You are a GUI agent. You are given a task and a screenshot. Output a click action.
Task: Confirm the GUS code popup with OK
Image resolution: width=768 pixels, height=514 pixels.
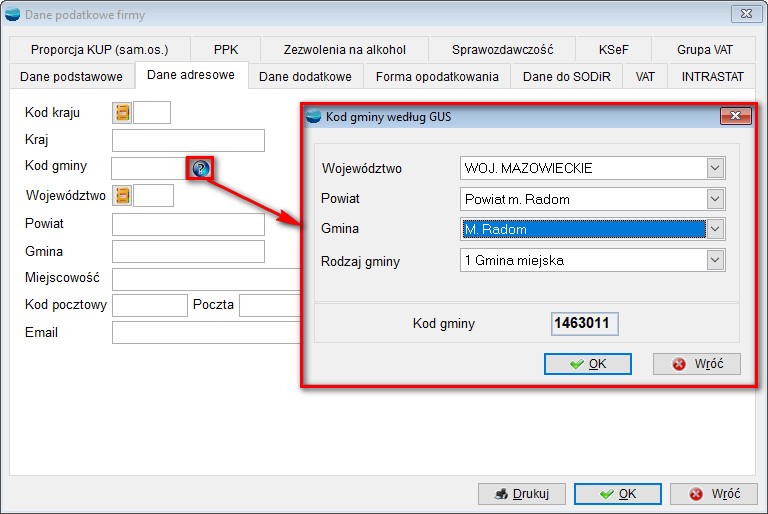587,364
